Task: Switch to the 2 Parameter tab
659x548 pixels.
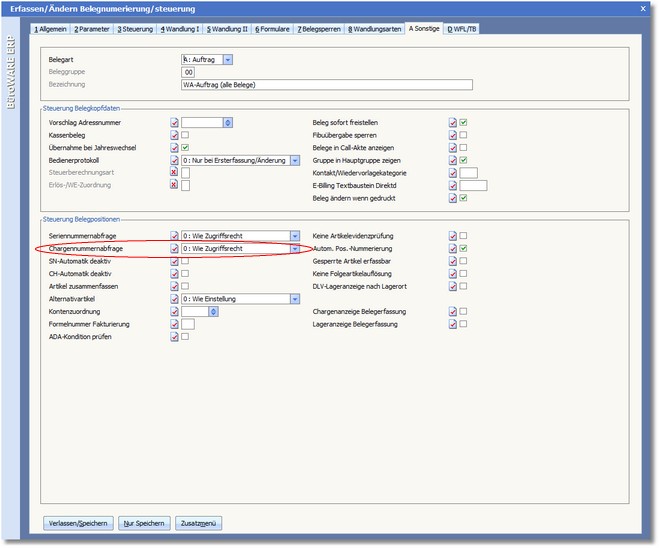Action: (x=92, y=30)
